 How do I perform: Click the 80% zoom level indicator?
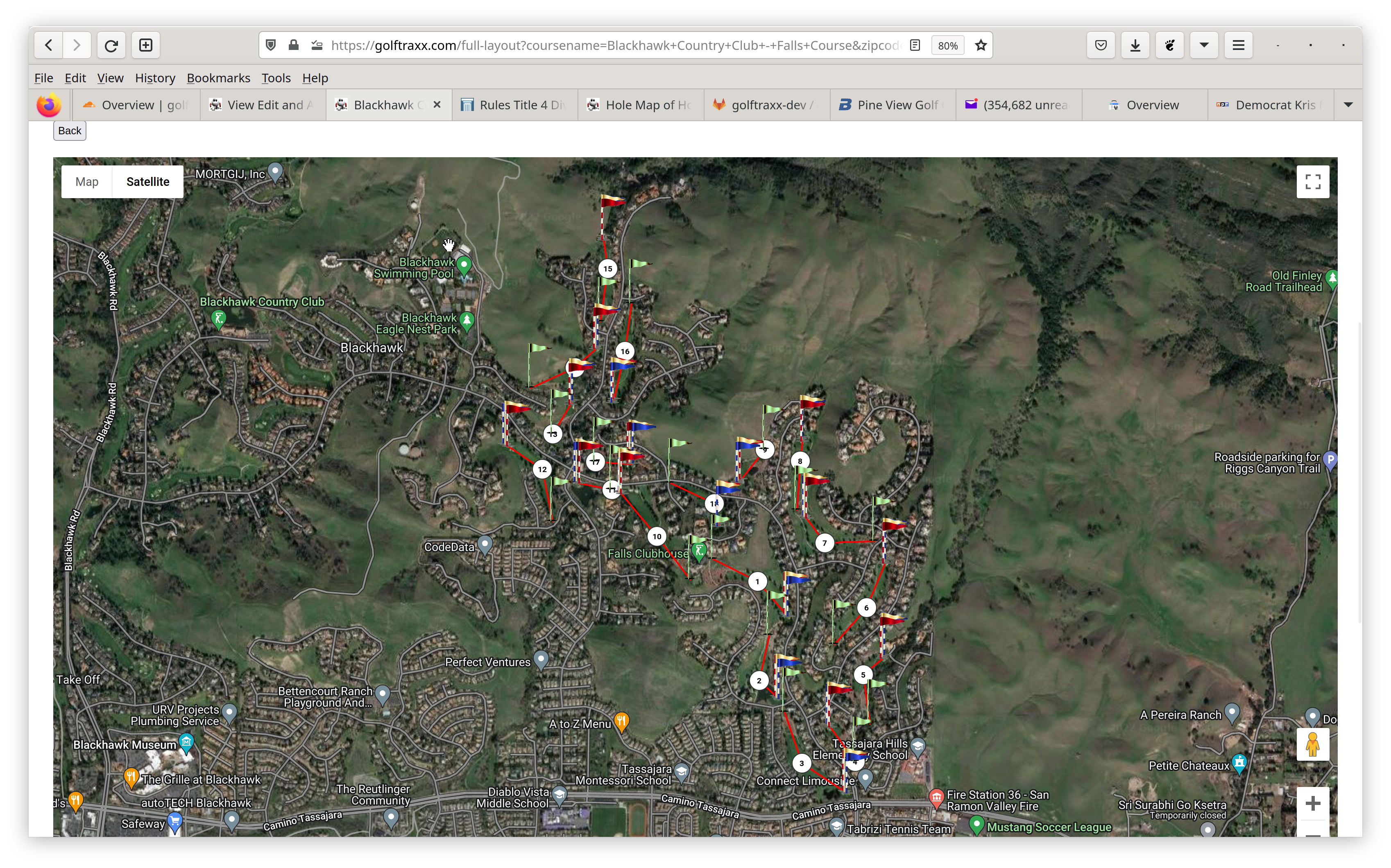coord(948,45)
